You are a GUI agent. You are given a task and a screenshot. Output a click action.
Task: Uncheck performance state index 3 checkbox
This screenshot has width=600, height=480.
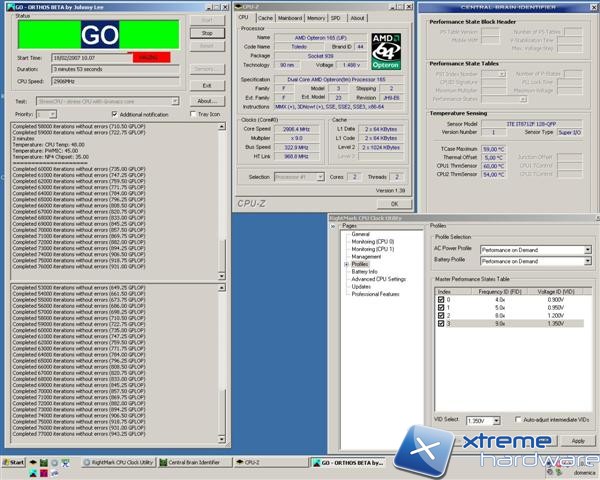[x=441, y=325]
